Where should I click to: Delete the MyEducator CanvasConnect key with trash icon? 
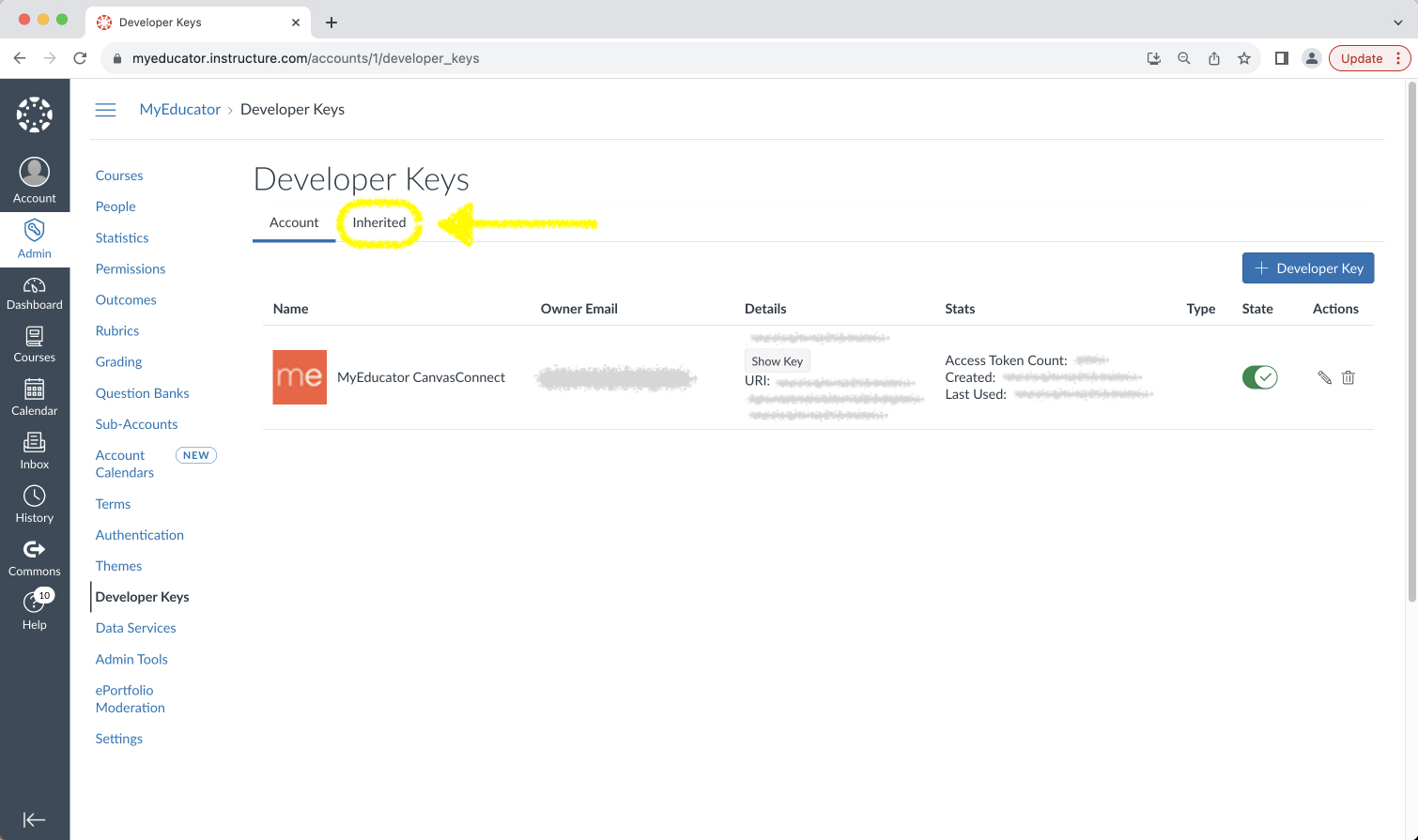coord(1349,377)
